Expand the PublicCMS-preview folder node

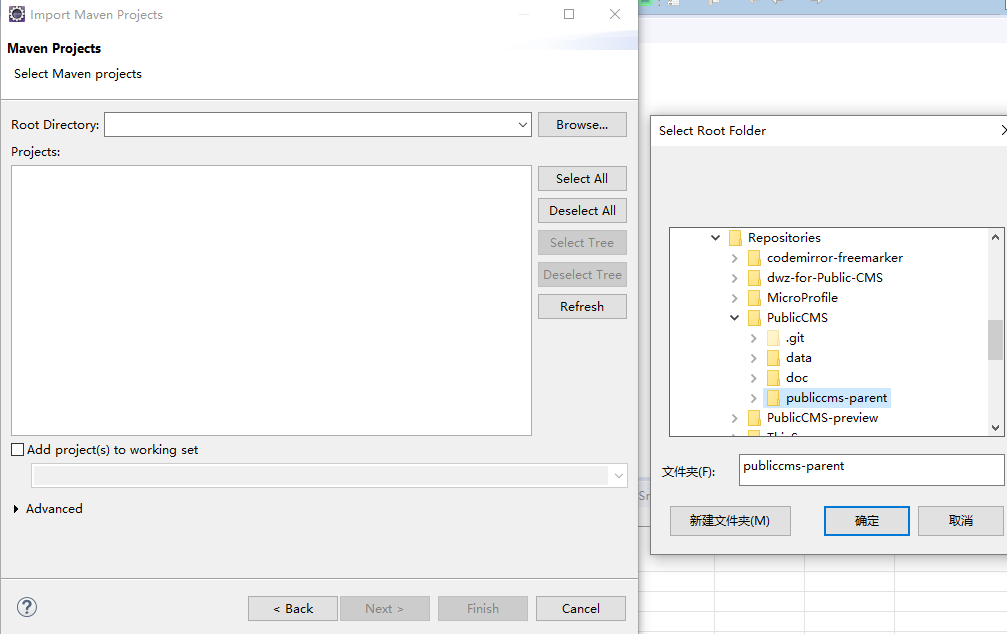(735, 418)
